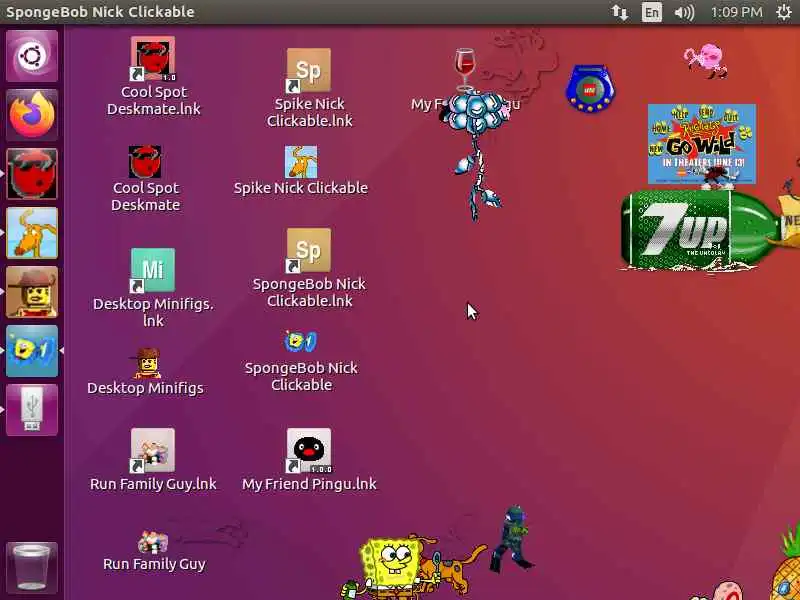Select Cool Spot Deskmate.lnk desktop shortcut
800x600 pixels.
153,77
